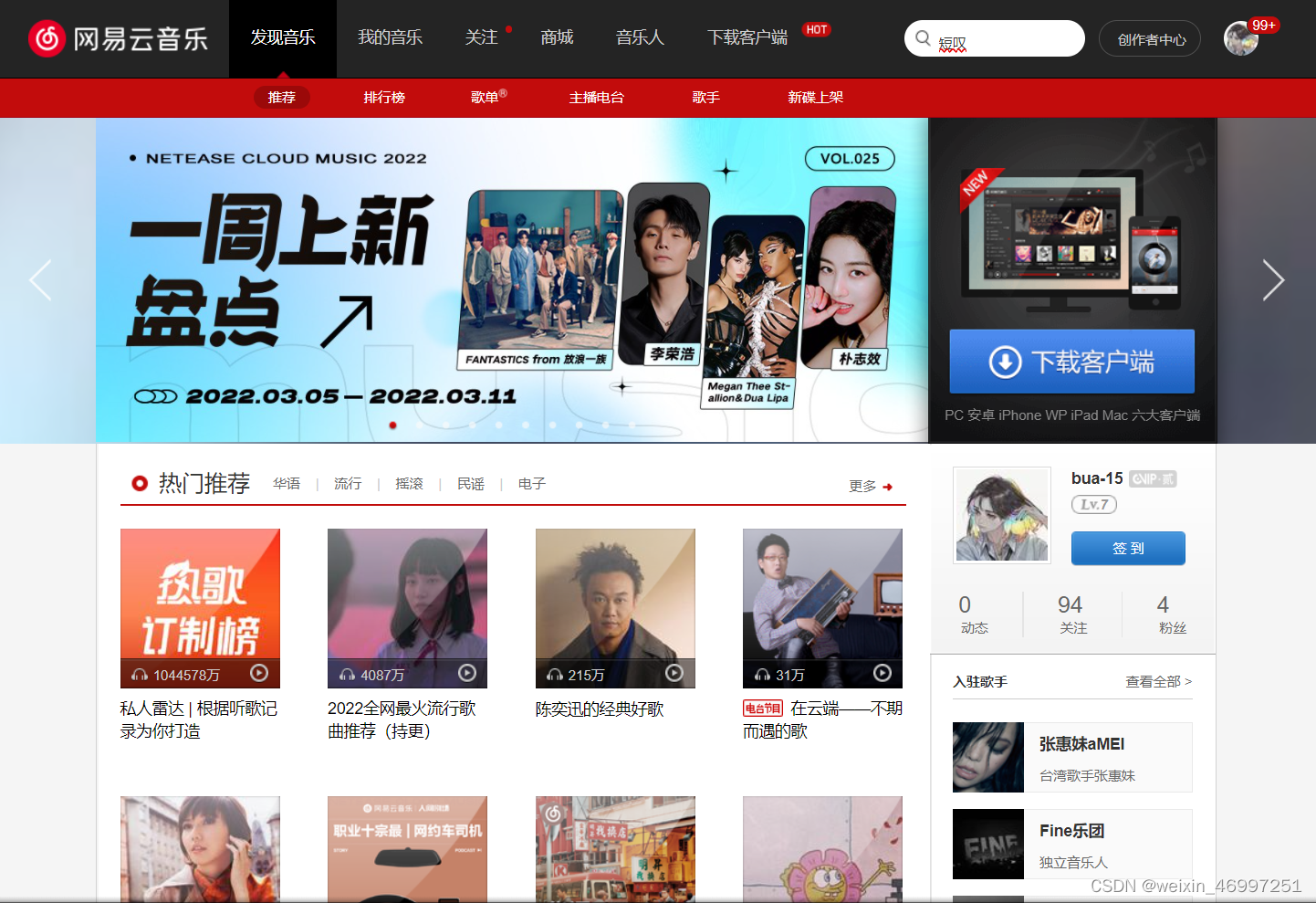Open 查看全部 resident singers link
The height and width of the screenshot is (903, 1316).
(1158, 682)
